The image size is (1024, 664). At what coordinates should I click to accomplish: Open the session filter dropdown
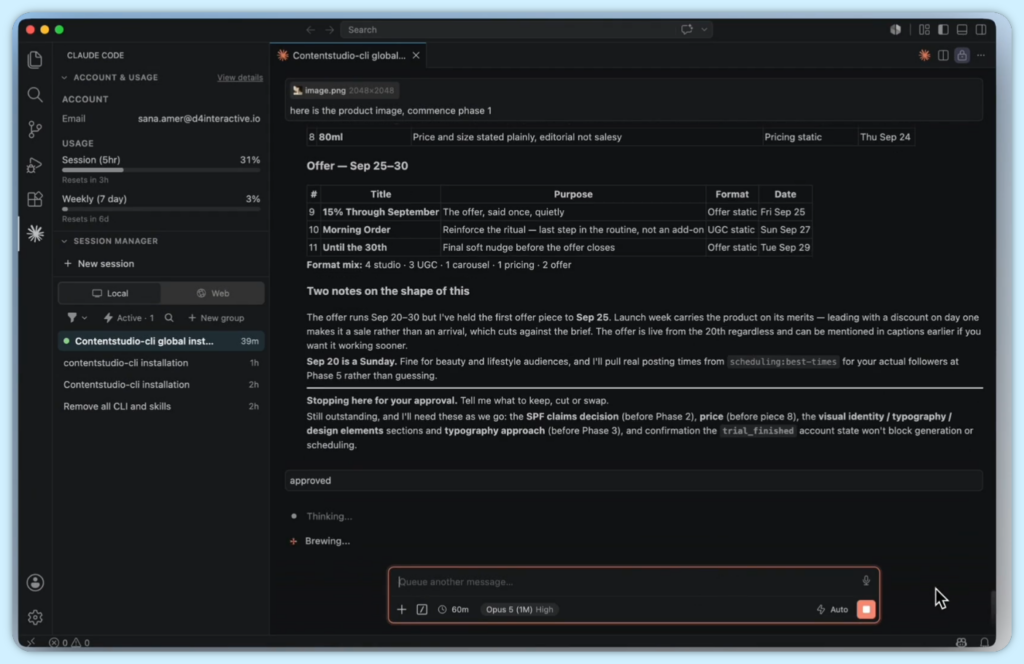pyautogui.click(x=77, y=318)
